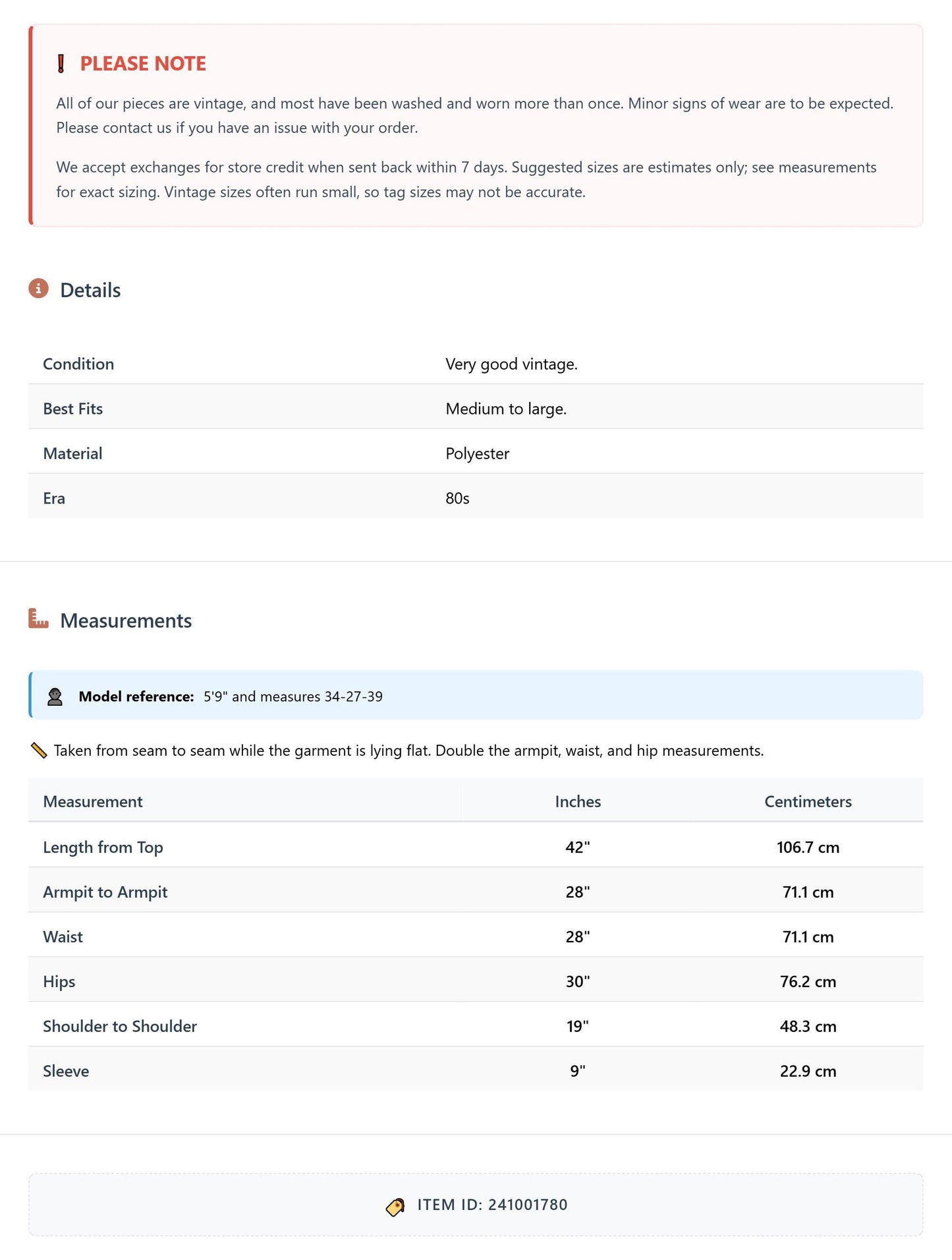Viewport: 952px width, 1260px height.
Task: Click the Measurements ruler icon
Action: tap(39, 619)
